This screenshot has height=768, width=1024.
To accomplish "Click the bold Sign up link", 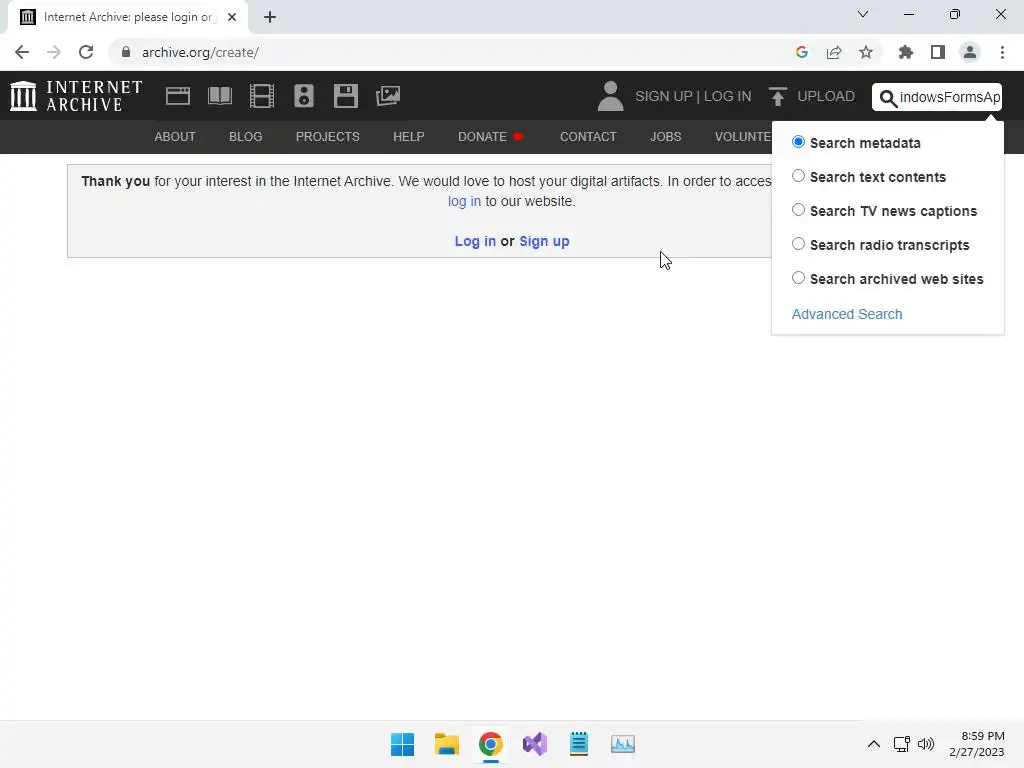I will [x=544, y=241].
